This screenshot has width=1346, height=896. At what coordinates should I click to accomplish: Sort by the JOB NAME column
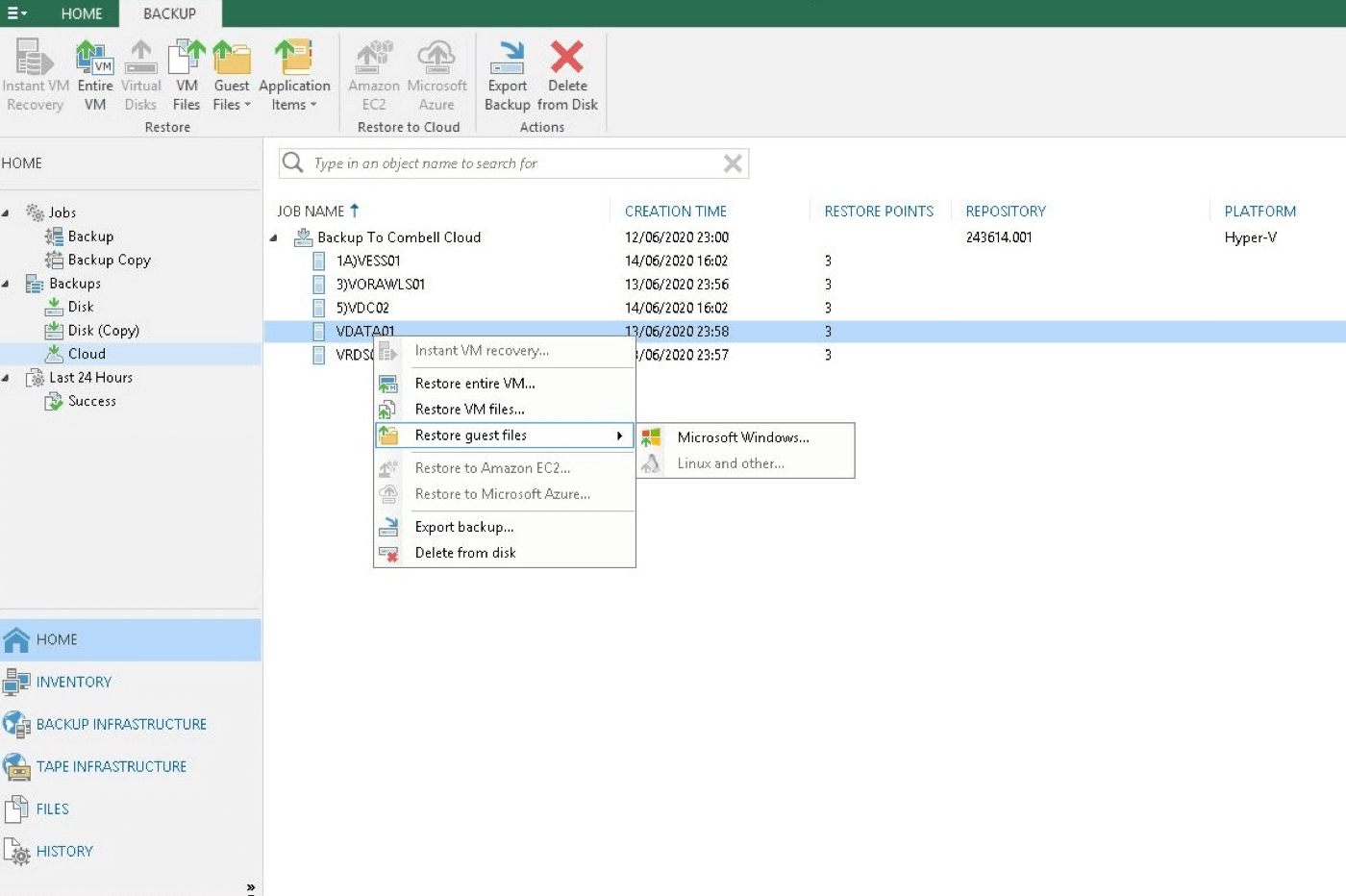coord(311,212)
